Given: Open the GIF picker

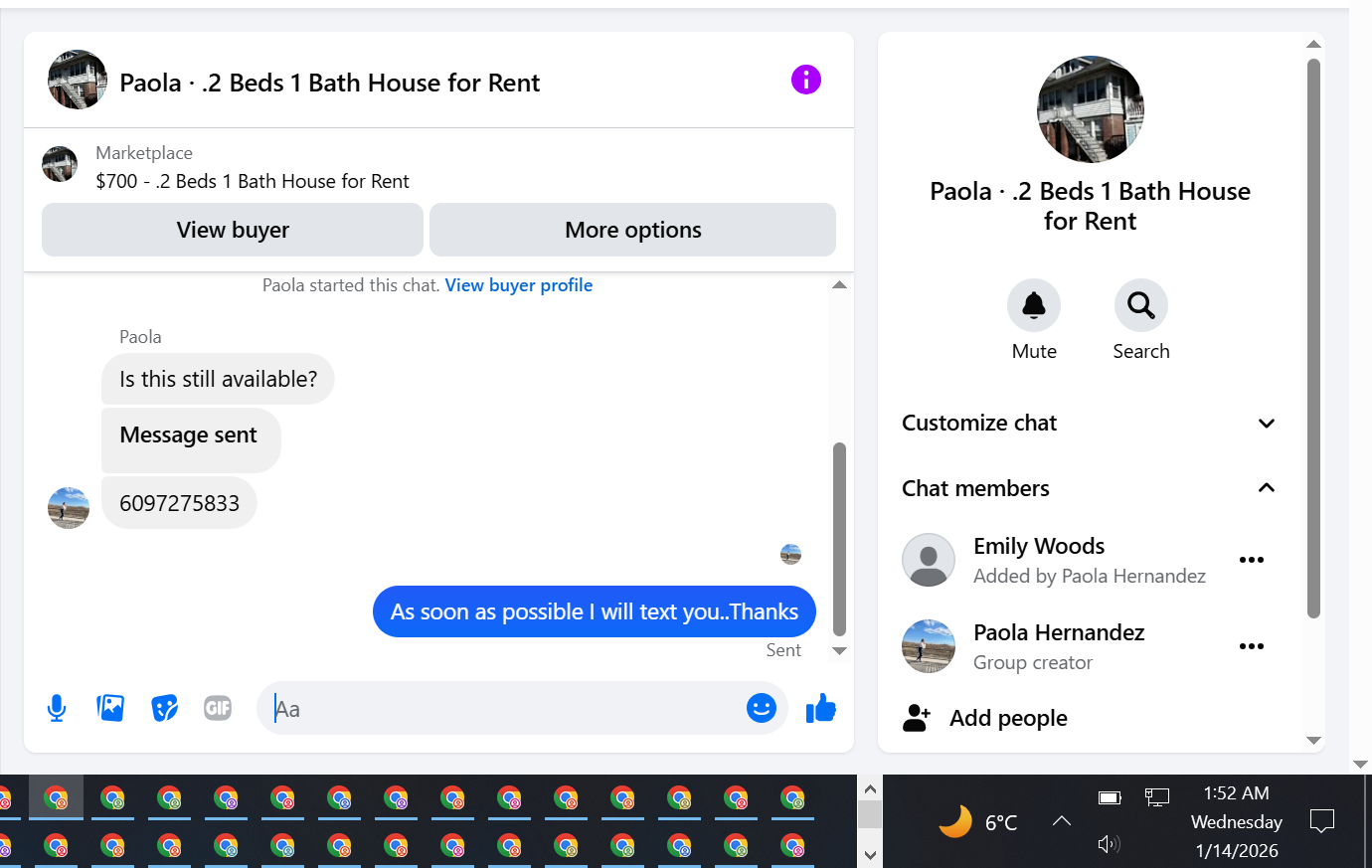Looking at the screenshot, I should coord(218,708).
